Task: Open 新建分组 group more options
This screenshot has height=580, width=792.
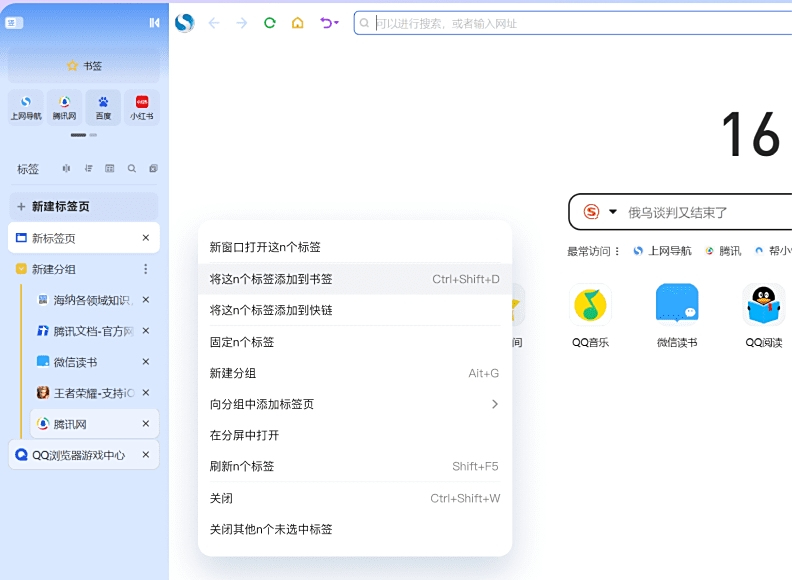Action: (x=145, y=269)
